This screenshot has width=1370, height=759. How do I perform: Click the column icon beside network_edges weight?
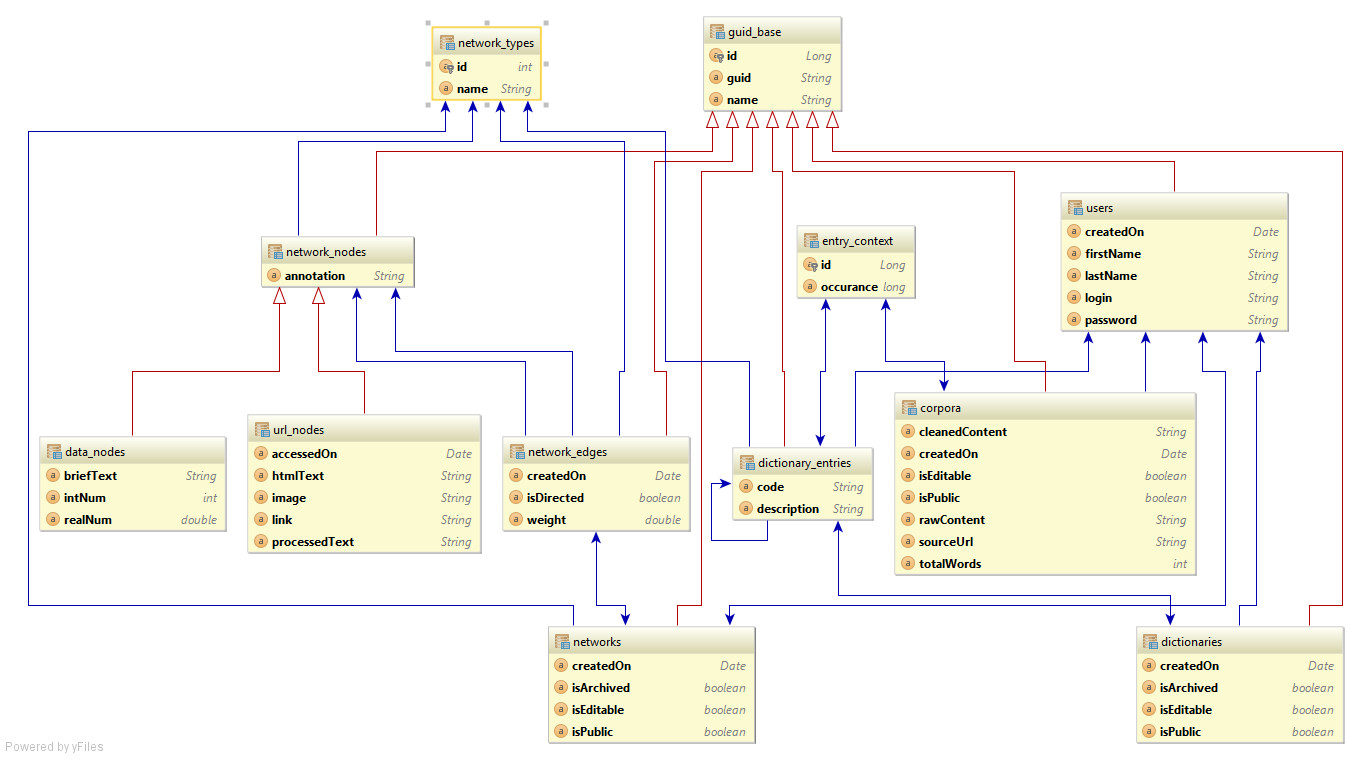click(516, 520)
